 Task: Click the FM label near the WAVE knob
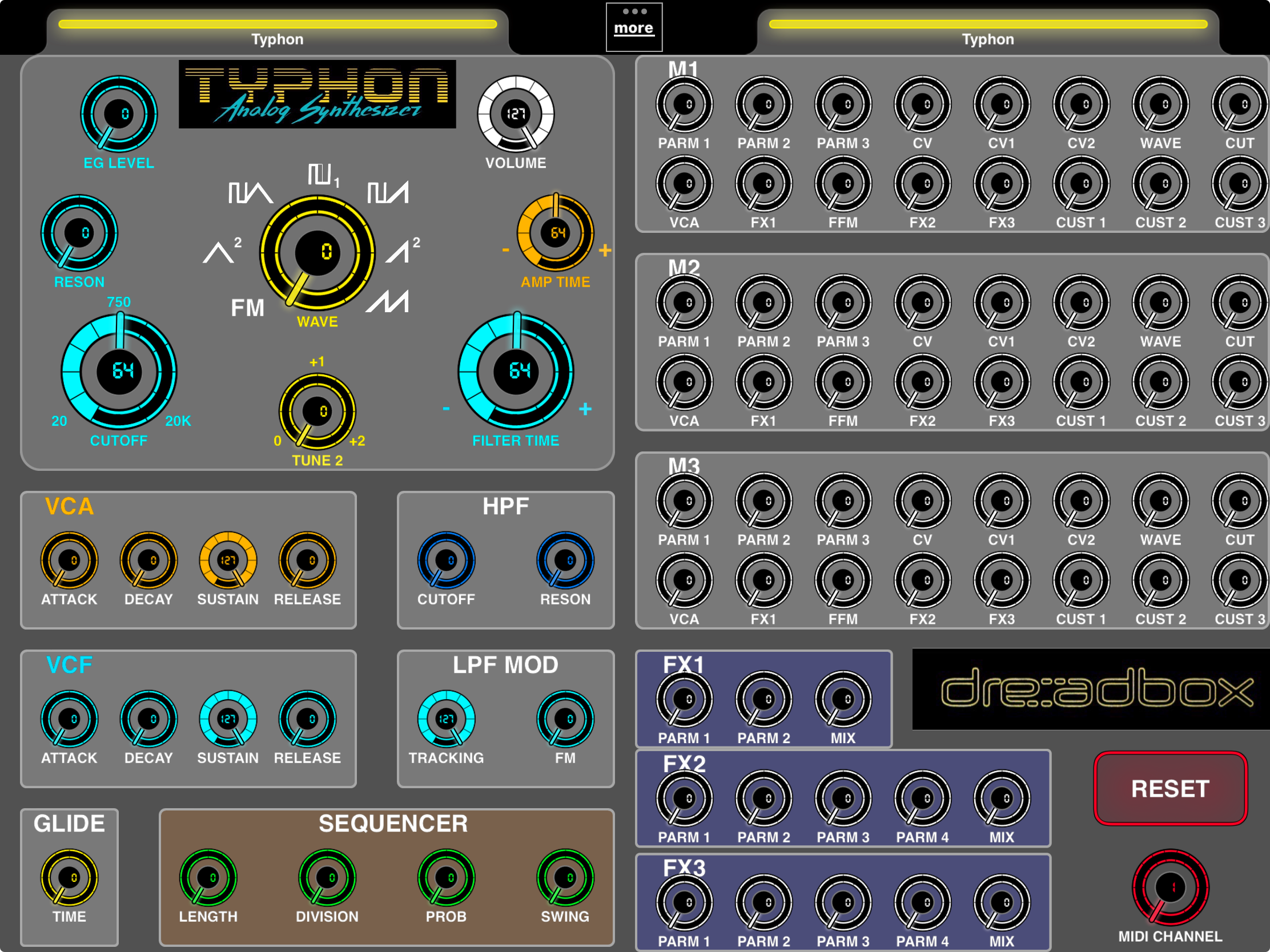tap(247, 308)
